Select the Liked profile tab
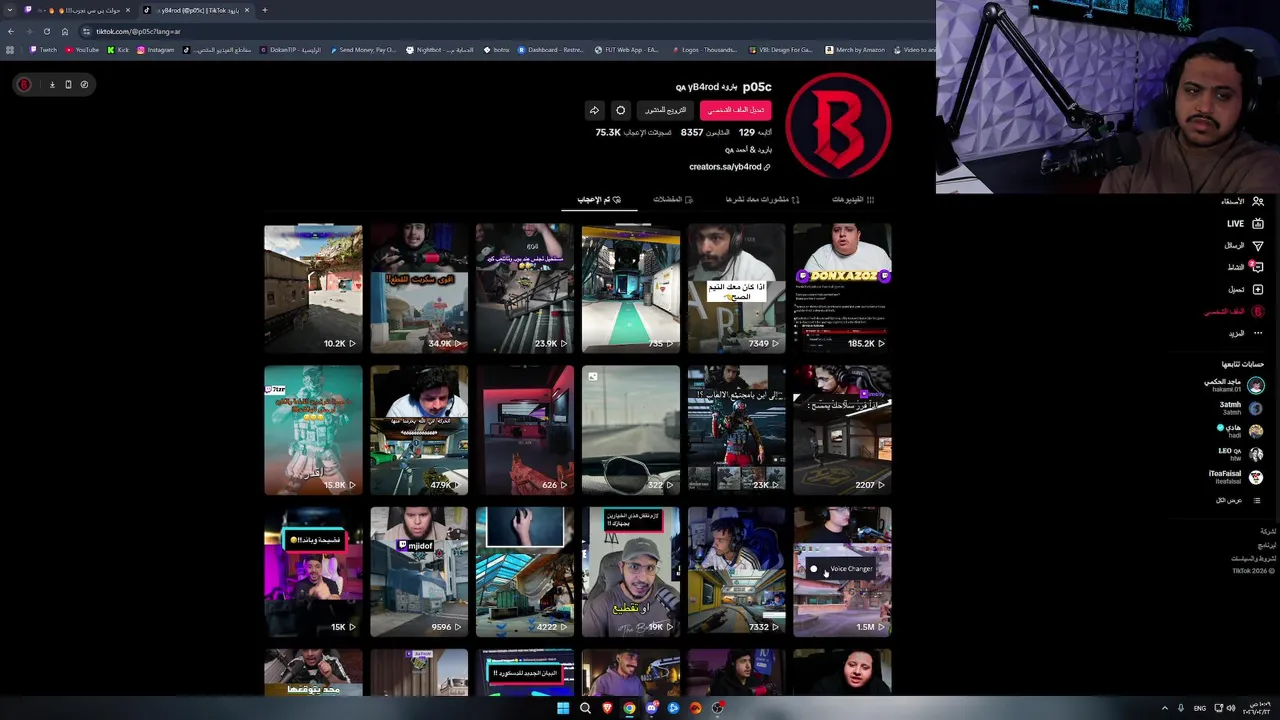Viewport: 1280px width, 720px height. tap(599, 199)
